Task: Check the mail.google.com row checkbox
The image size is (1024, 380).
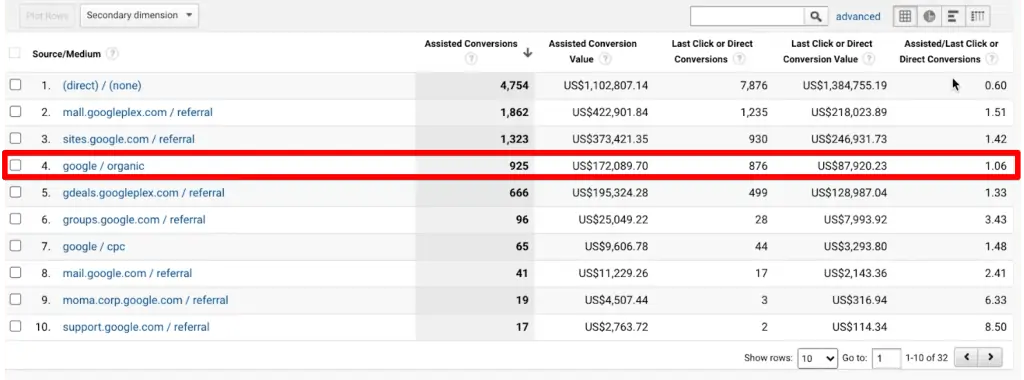Action: (x=15, y=273)
